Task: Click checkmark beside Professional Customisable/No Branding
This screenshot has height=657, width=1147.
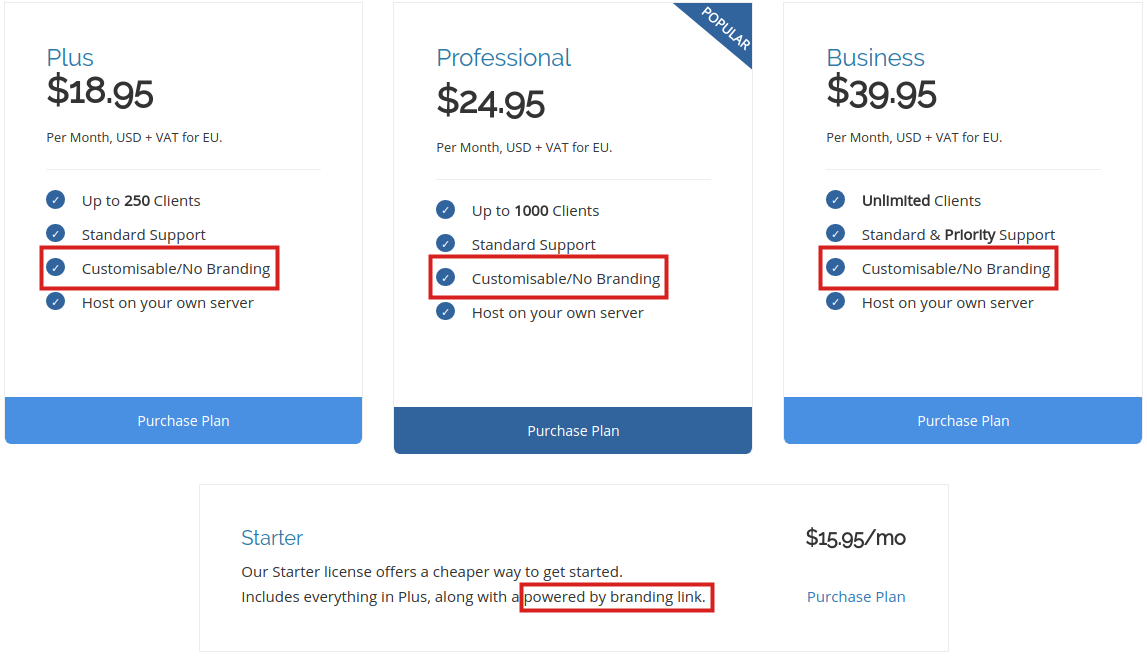Action: click(x=446, y=278)
